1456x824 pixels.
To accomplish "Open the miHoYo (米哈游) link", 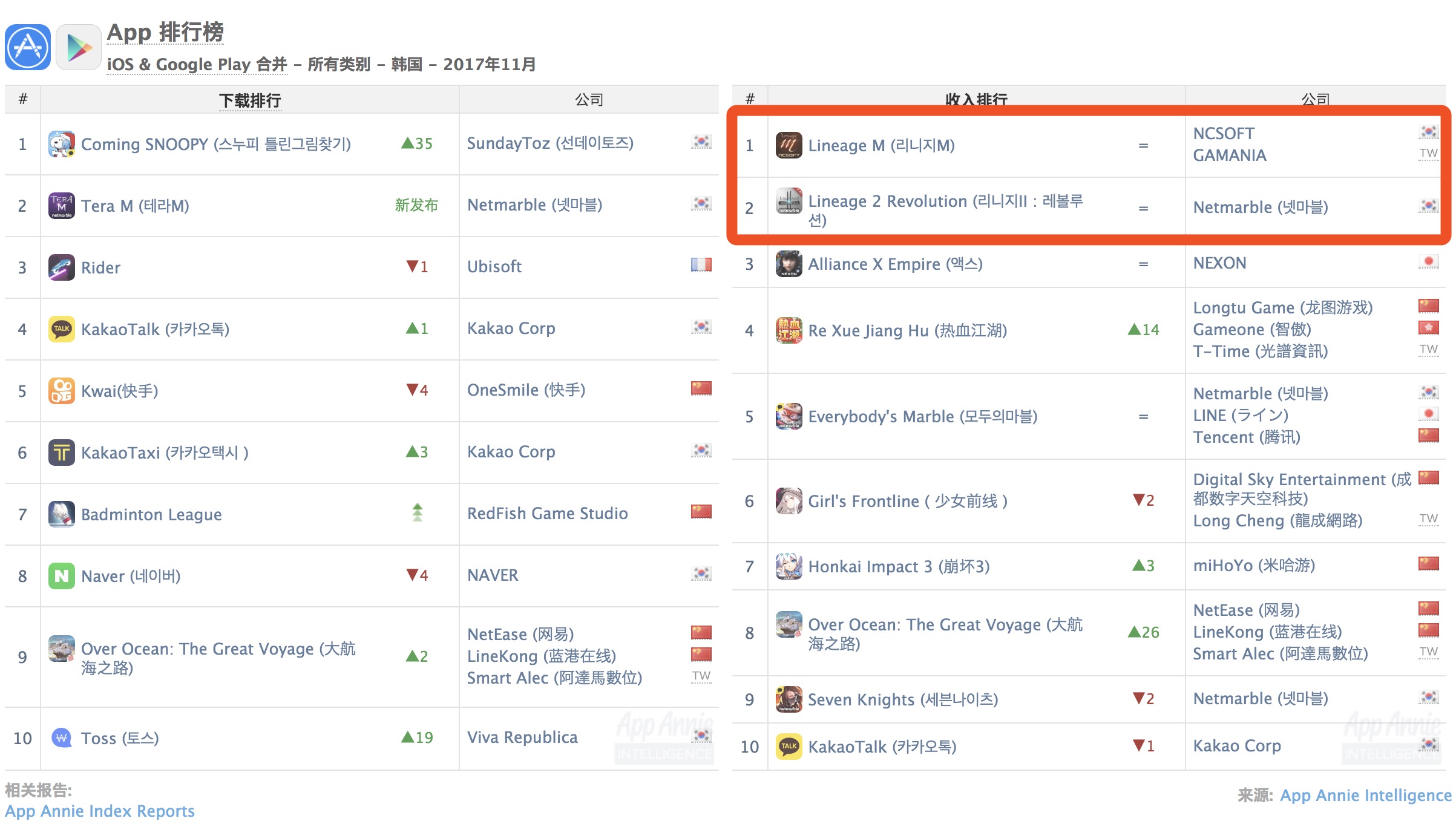I will click(x=1254, y=565).
